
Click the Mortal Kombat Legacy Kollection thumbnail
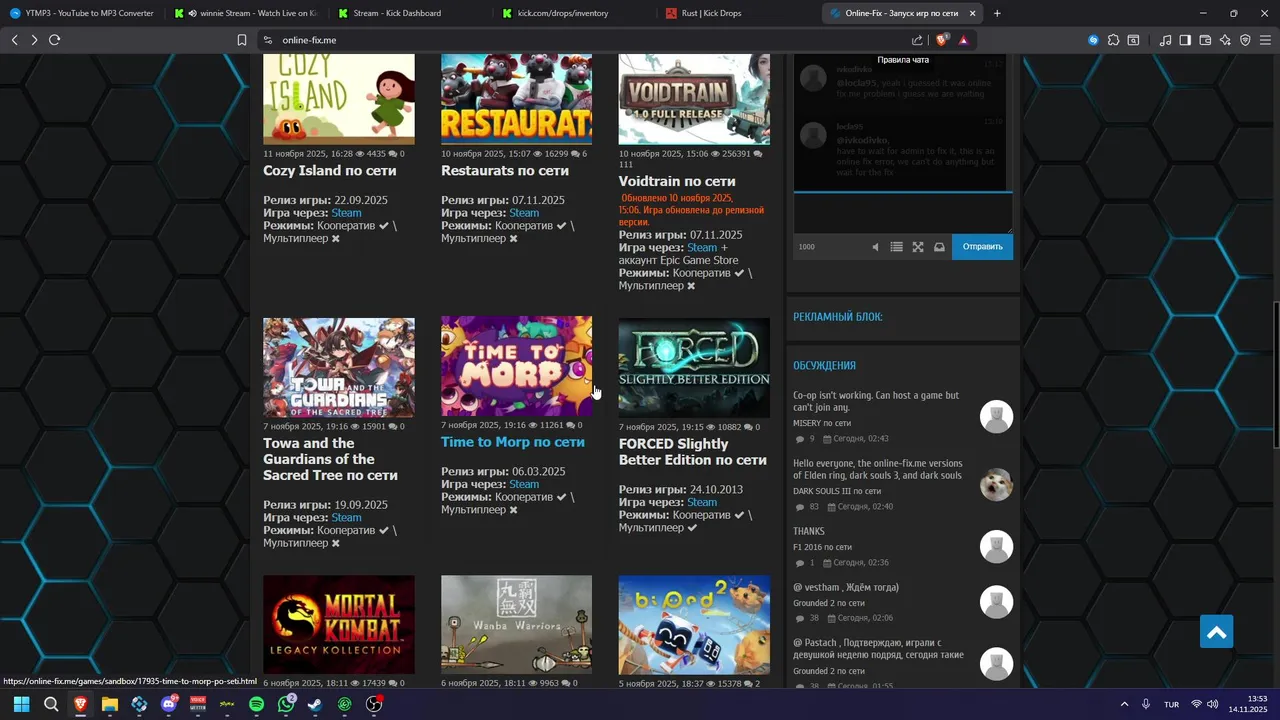(x=338, y=624)
